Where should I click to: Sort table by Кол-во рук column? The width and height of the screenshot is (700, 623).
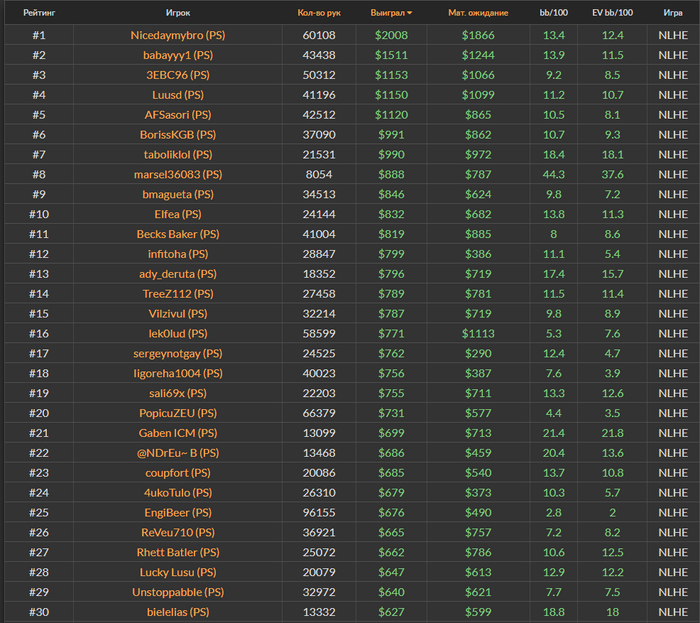point(319,13)
